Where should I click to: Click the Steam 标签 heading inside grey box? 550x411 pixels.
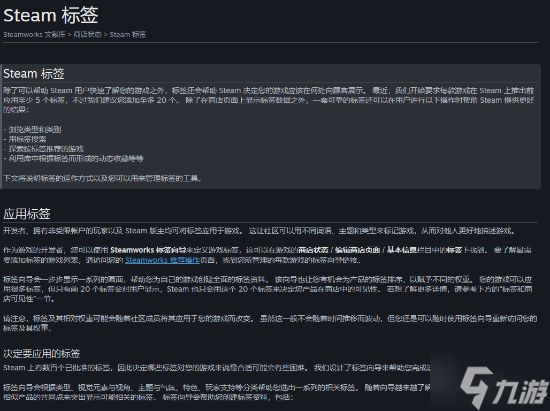click(x=34, y=74)
